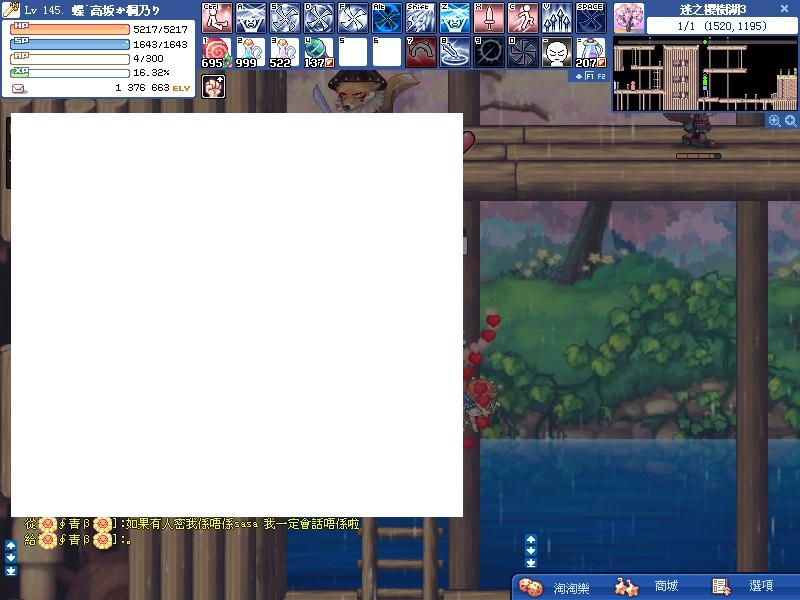Activate the C-key dash skill
The height and width of the screenshot is (600, 800).
coord(523,18)
